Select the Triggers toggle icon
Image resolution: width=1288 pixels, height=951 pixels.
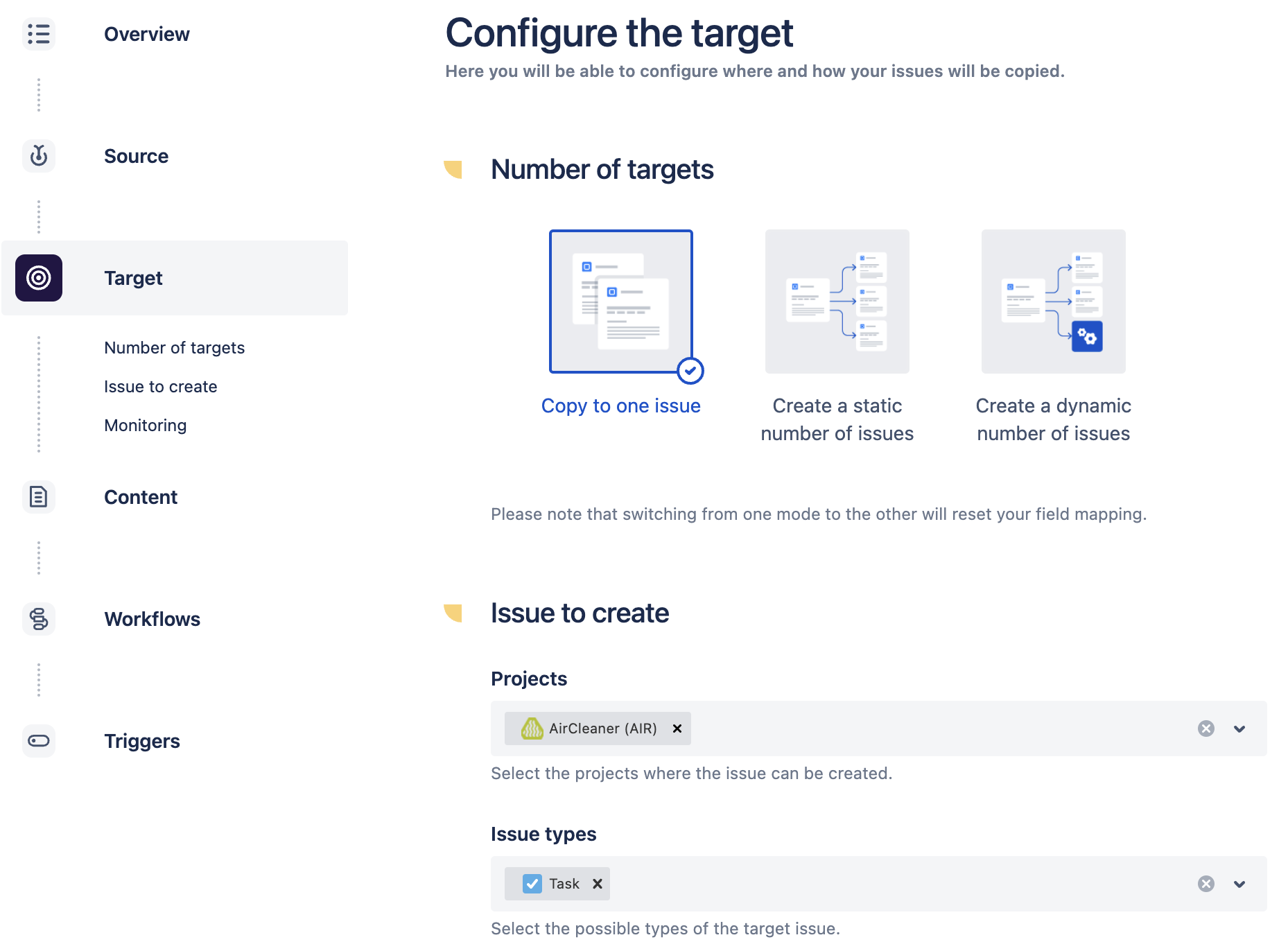click(x=39, y=740)
